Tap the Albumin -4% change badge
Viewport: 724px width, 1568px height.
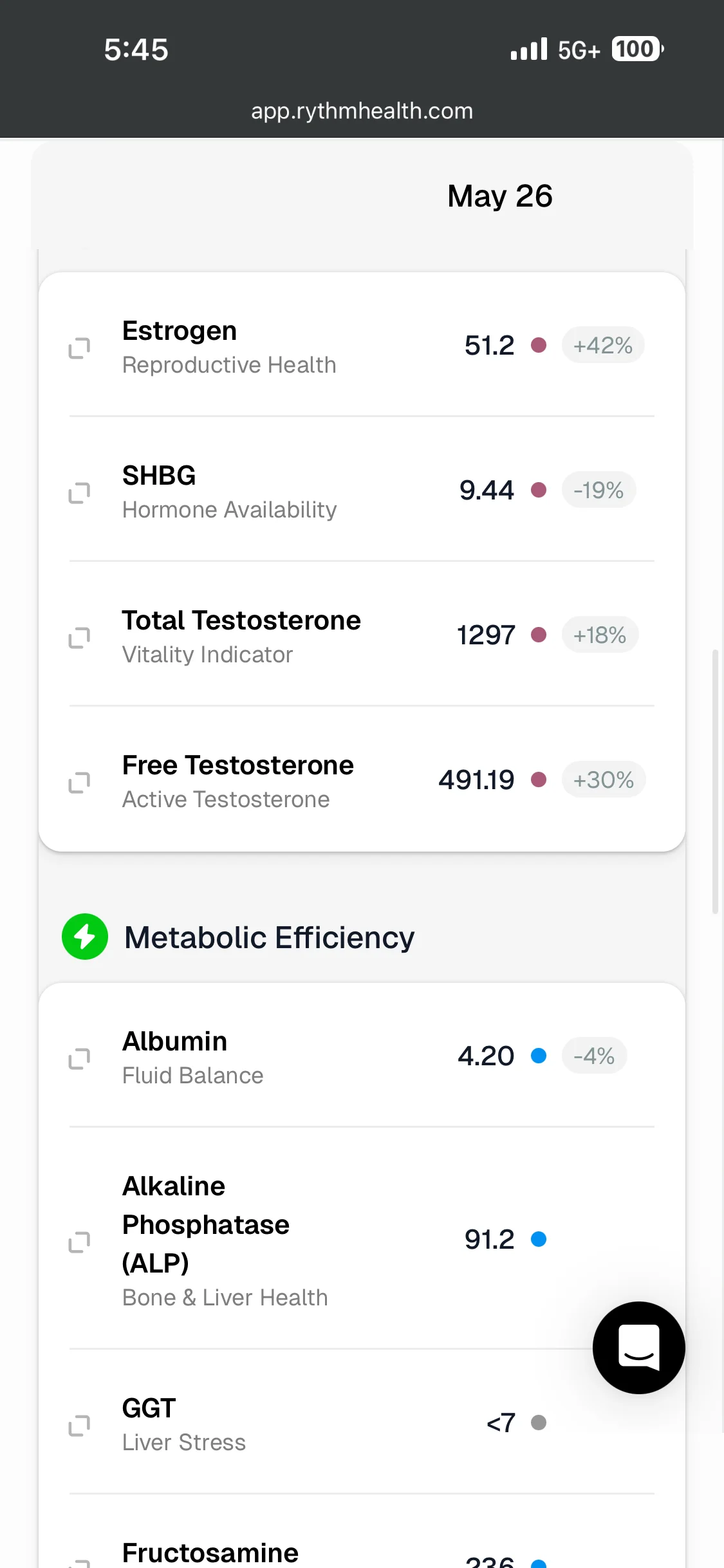(594, 1056)
